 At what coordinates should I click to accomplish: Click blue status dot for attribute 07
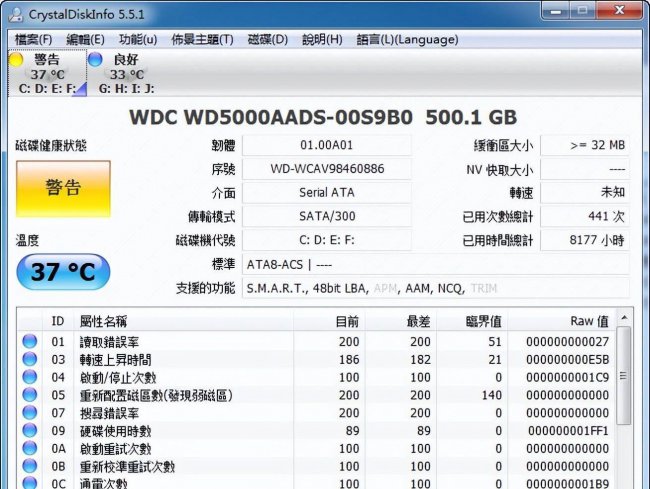(x=29, y=413)
